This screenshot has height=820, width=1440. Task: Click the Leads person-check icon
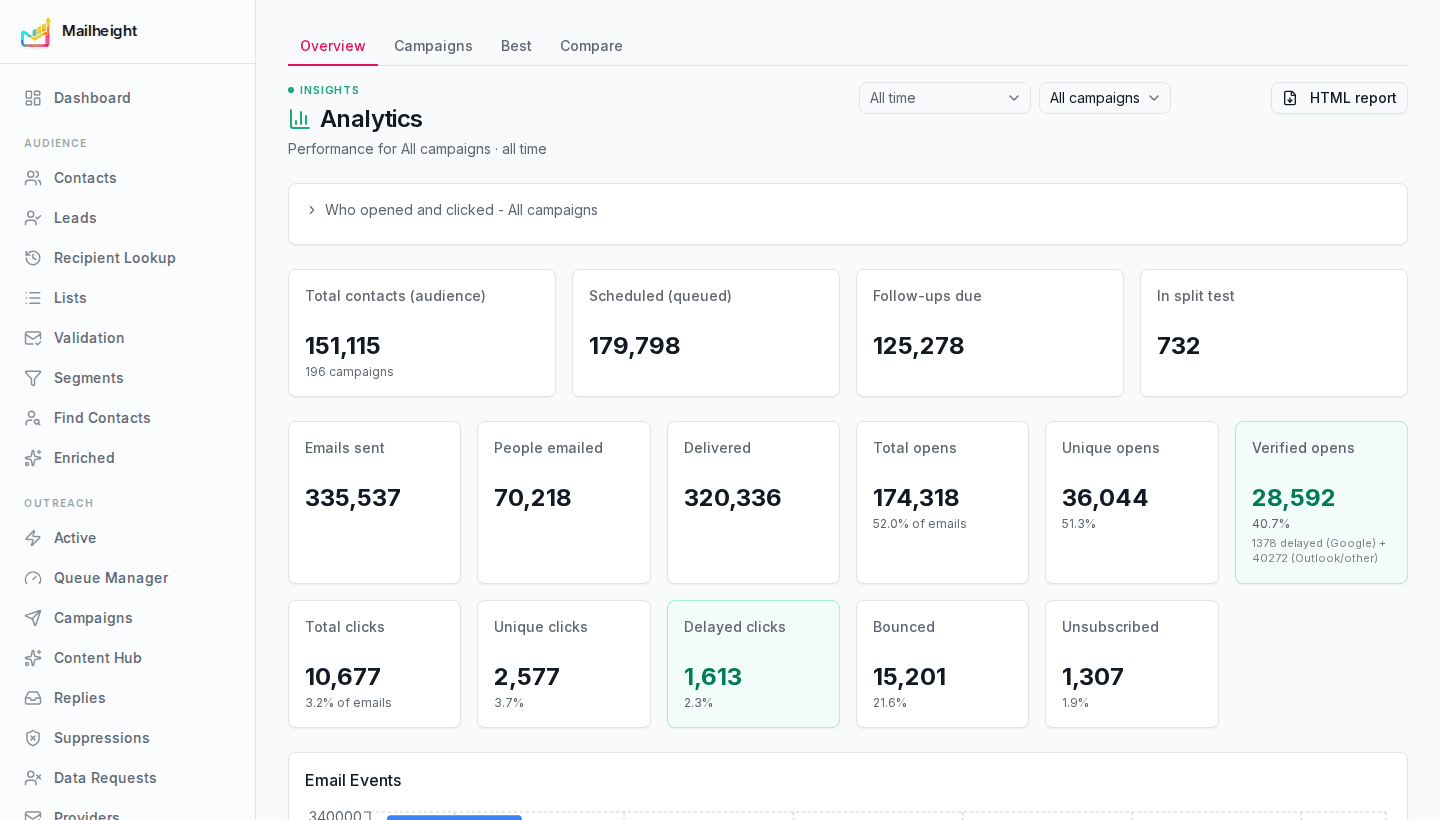tap(33, 218)
